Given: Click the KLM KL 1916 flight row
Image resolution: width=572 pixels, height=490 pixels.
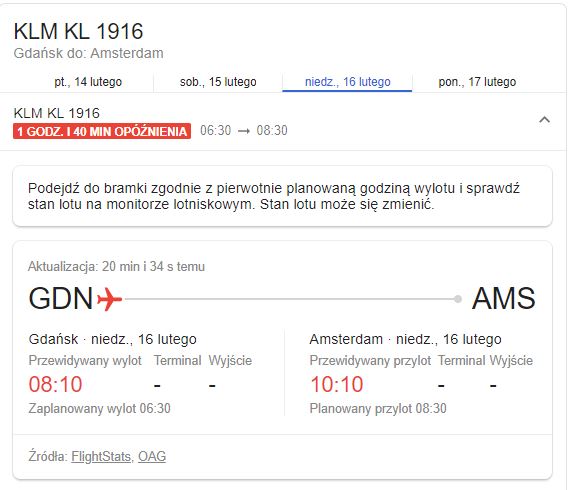Looking at the screenshot, I should tap(283, 121).
